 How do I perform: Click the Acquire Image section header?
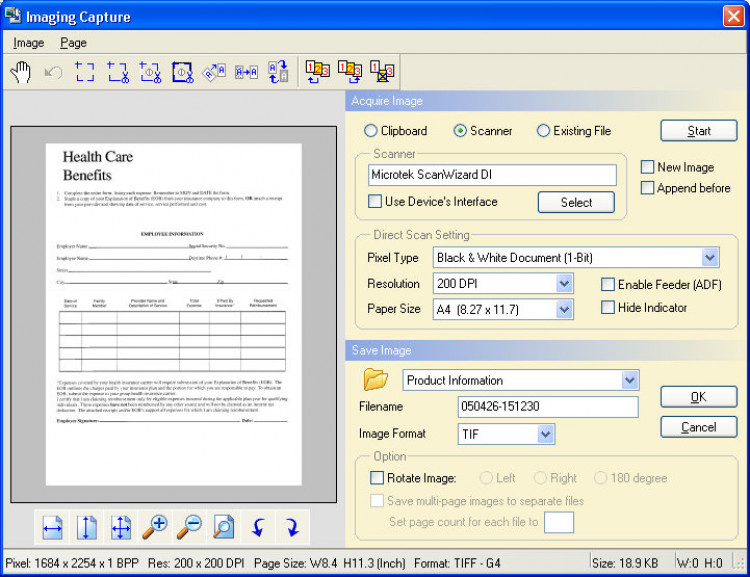coord(545,101)
